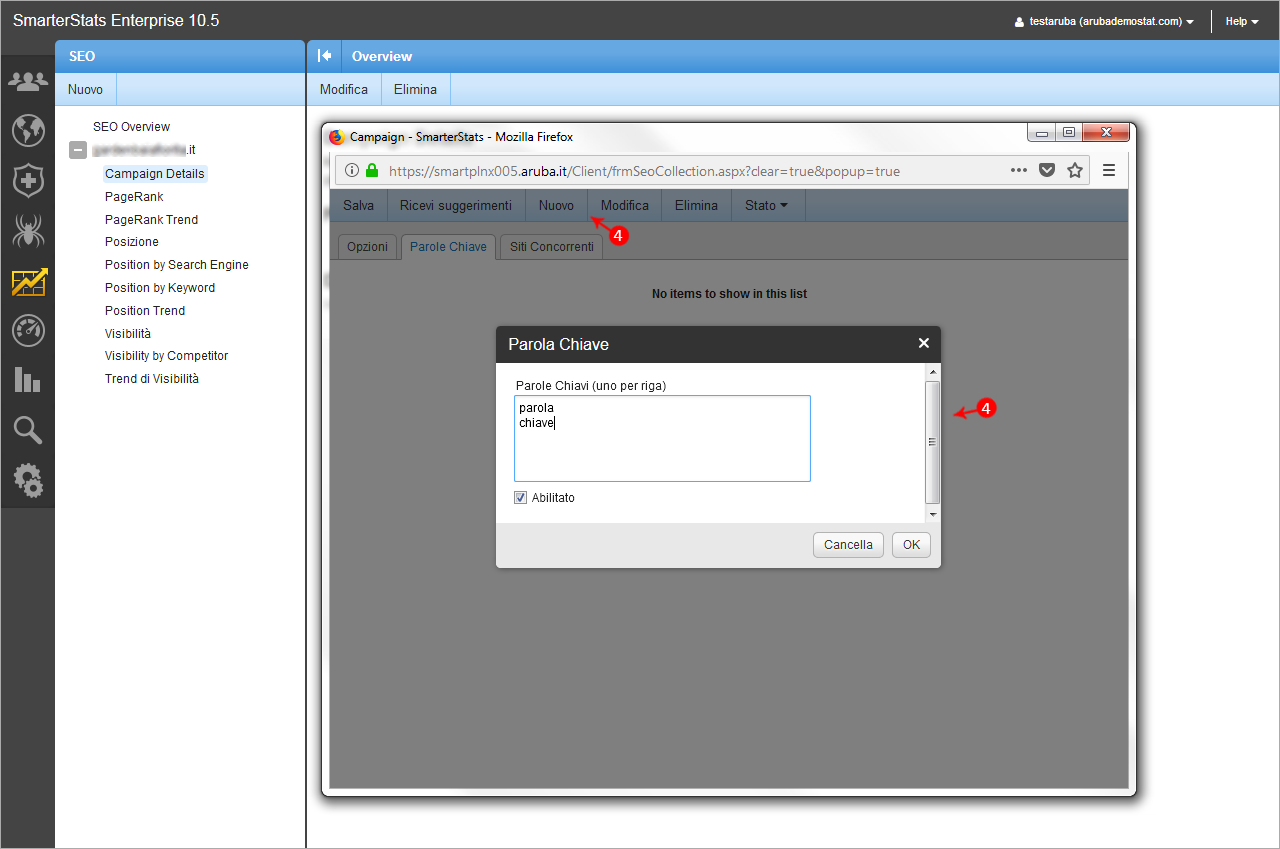The width and height of the screenshot is (1280, 849).
Task: Click the user icon beside testaruba
Action: coord(1019,21)
